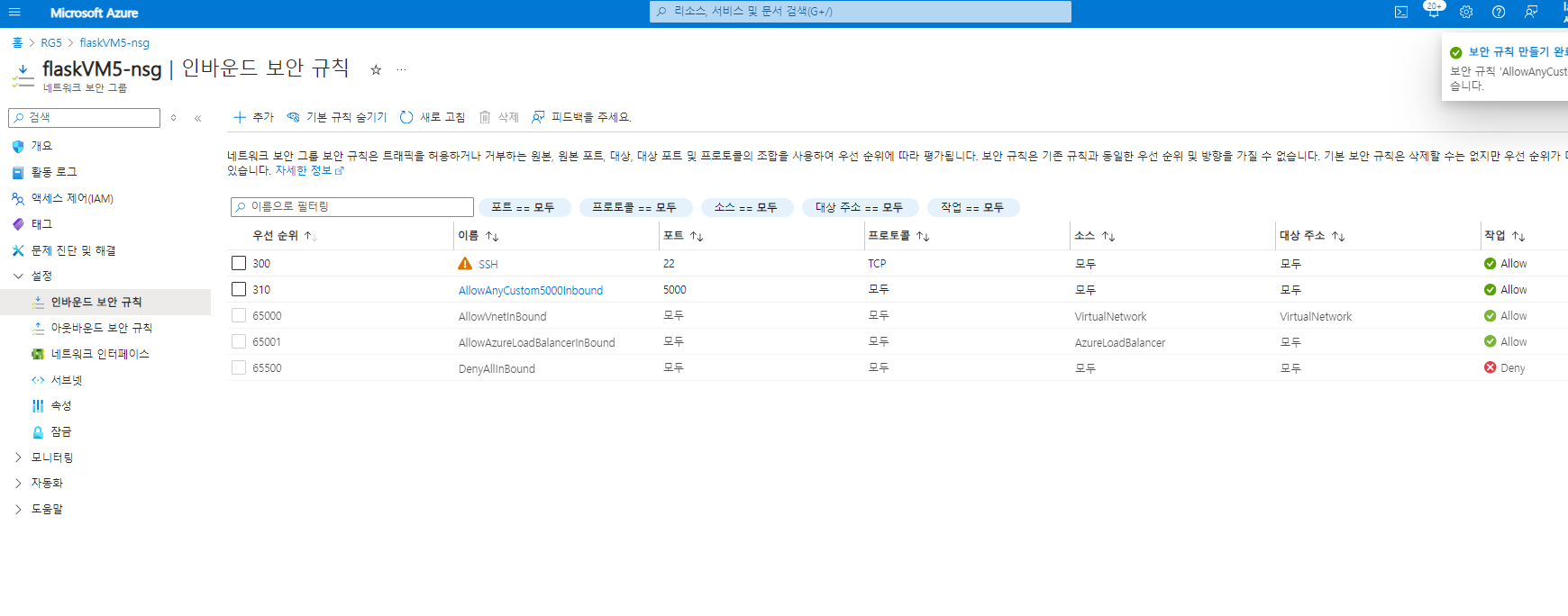
Task: Pin flaskVM5-nsg with the favorite star
Action: [x=376, y=69]
